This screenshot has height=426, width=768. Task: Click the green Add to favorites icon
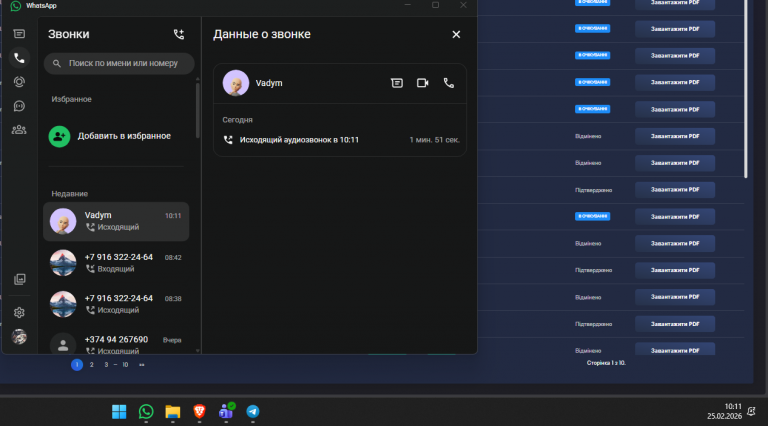[x=59, y=137]
